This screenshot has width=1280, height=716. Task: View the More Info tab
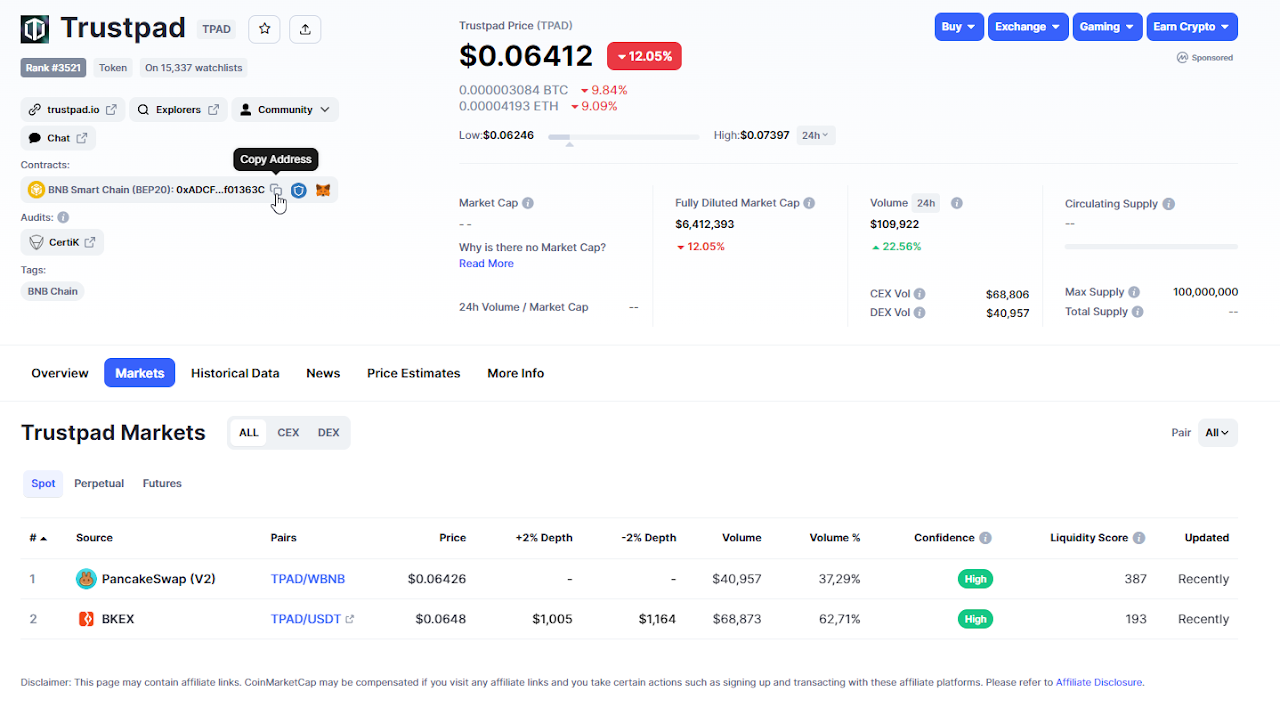tap(516, 373)
